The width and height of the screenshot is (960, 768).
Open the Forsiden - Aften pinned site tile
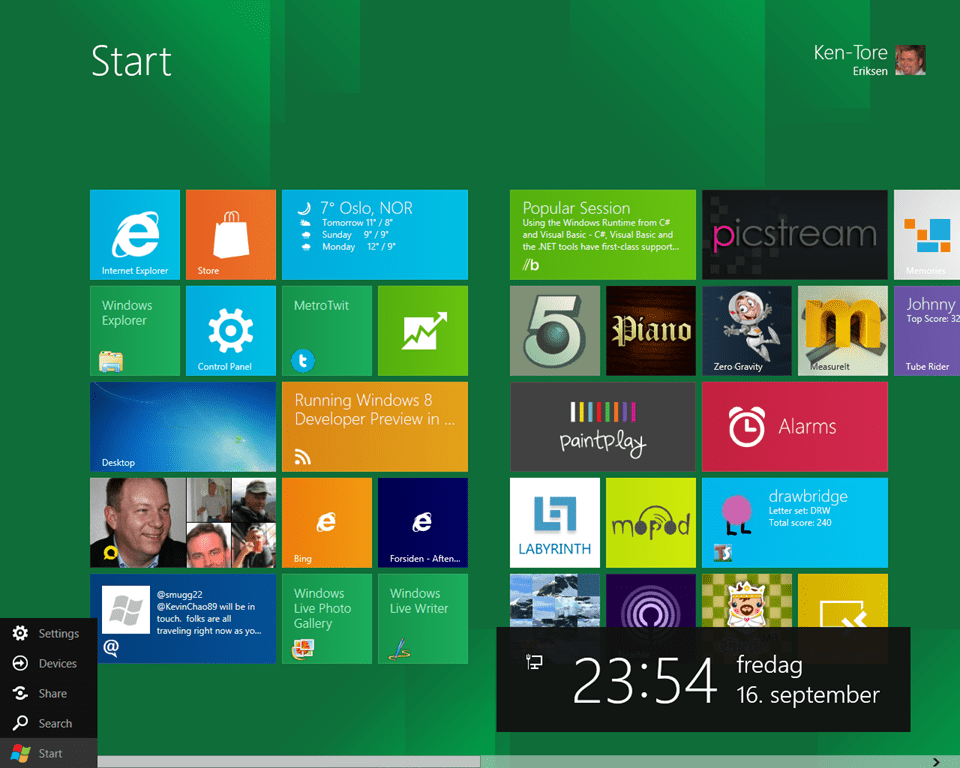[x=423, y=523]
